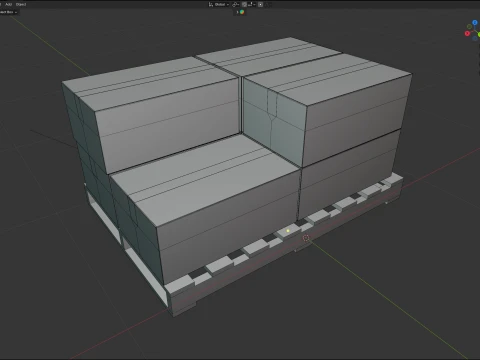Toggle proportional editing in header
The image size is (480, 360).
point(261,4)
